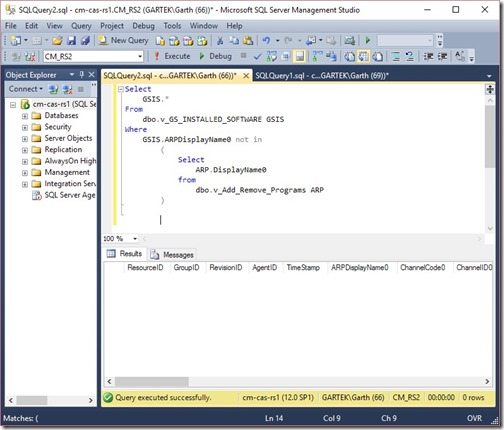Open the View menu

click(x=54, y=26)
